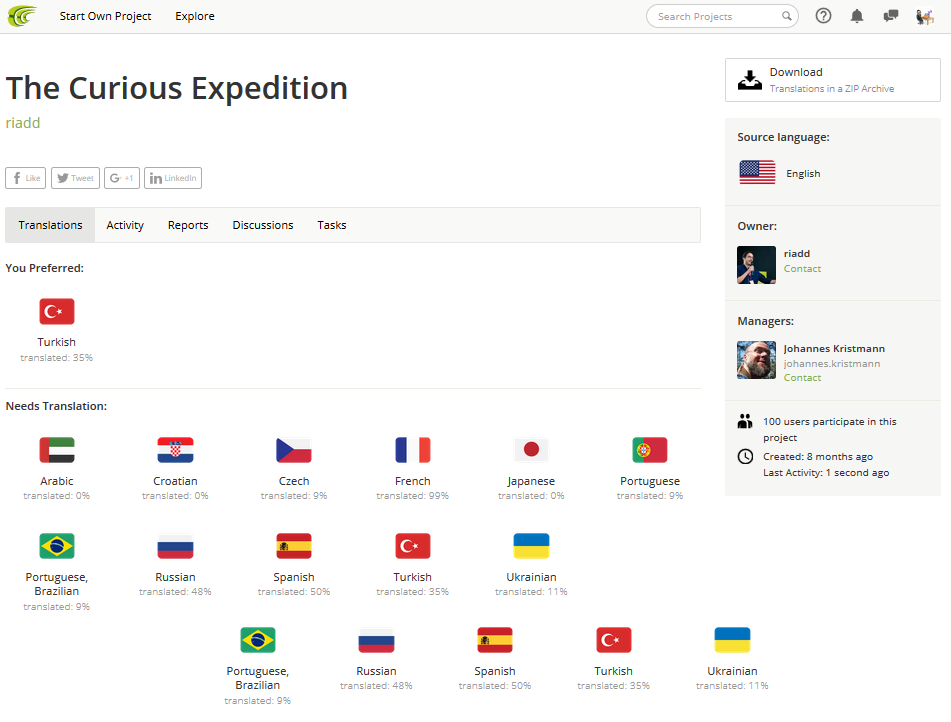This screenshot has height=722, width=951.
Task: Select the Czech flag
Action: [294, 450]
